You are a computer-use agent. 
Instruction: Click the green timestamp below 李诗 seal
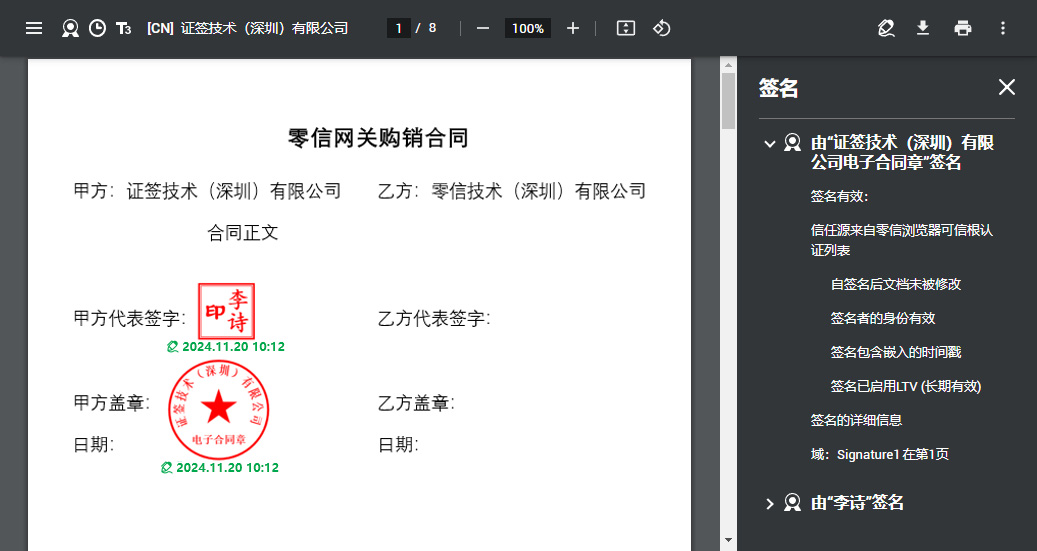click(226, 347)
